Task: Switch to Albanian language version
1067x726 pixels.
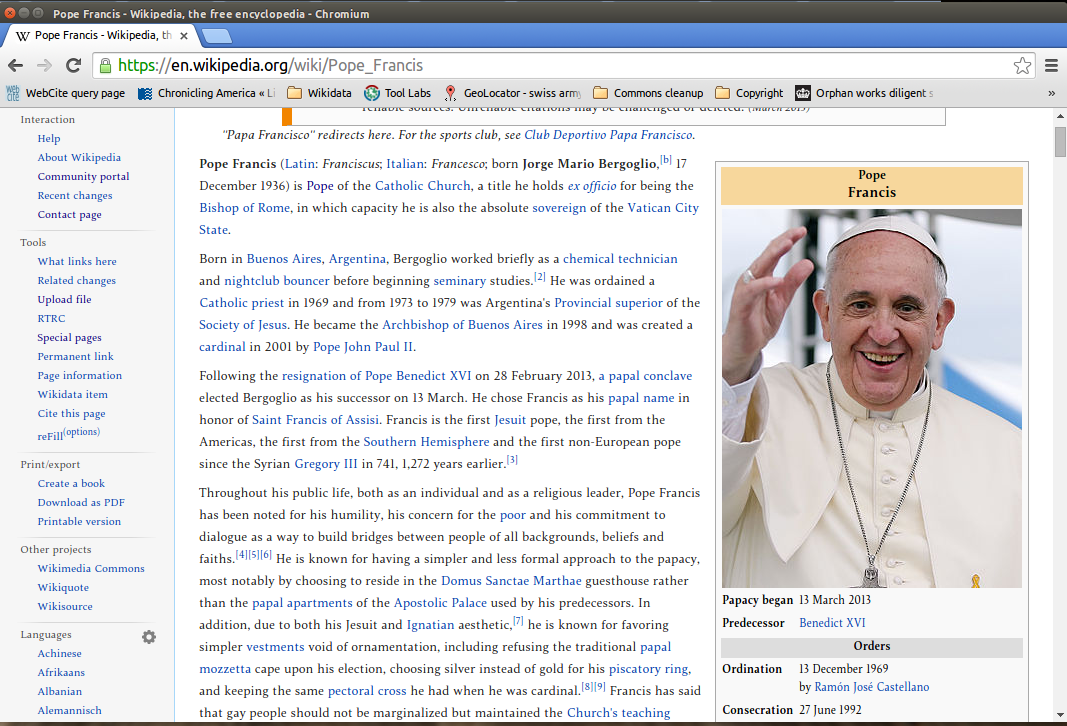Action: [x=59, y=691]
